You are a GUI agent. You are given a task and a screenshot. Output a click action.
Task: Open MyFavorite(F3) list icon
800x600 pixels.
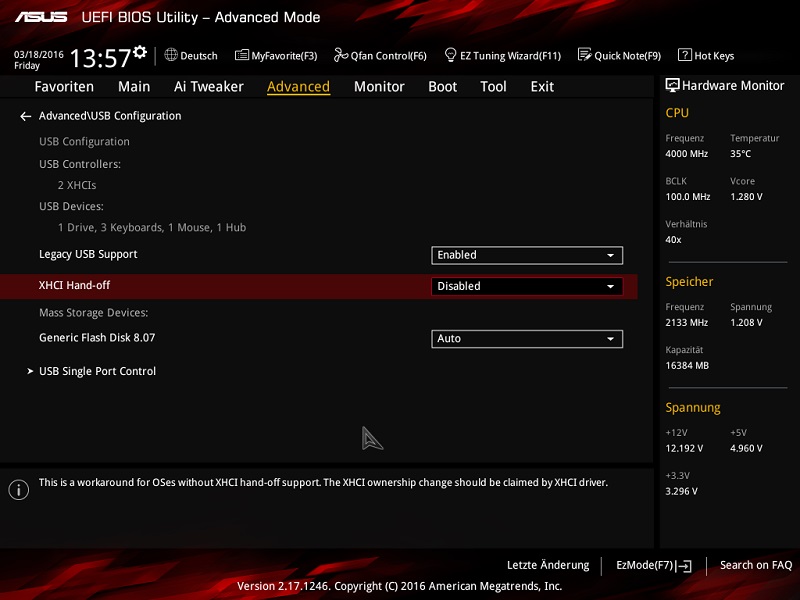coord(241,55)
